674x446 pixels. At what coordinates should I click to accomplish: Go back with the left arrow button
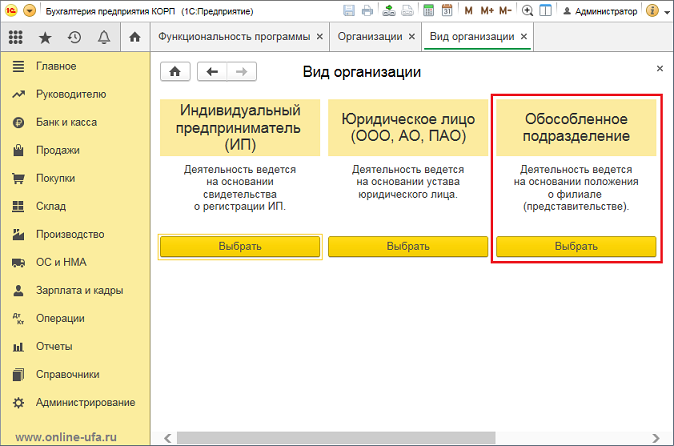[x=212, y=71]
